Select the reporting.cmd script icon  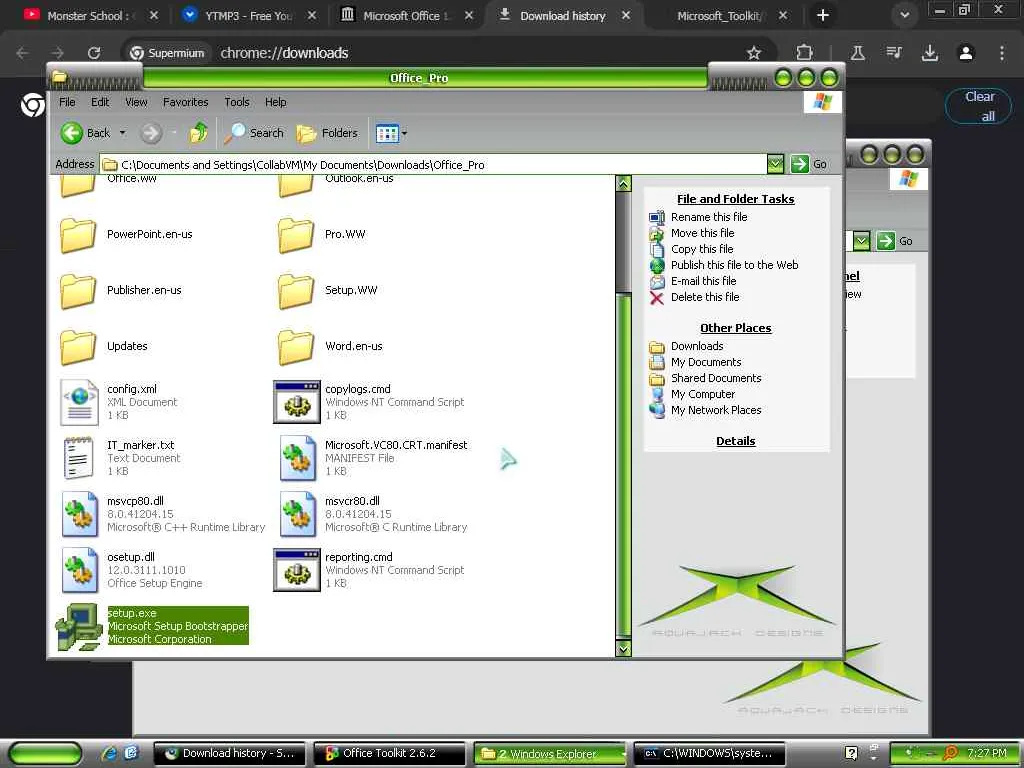click(x=297, y=570)
